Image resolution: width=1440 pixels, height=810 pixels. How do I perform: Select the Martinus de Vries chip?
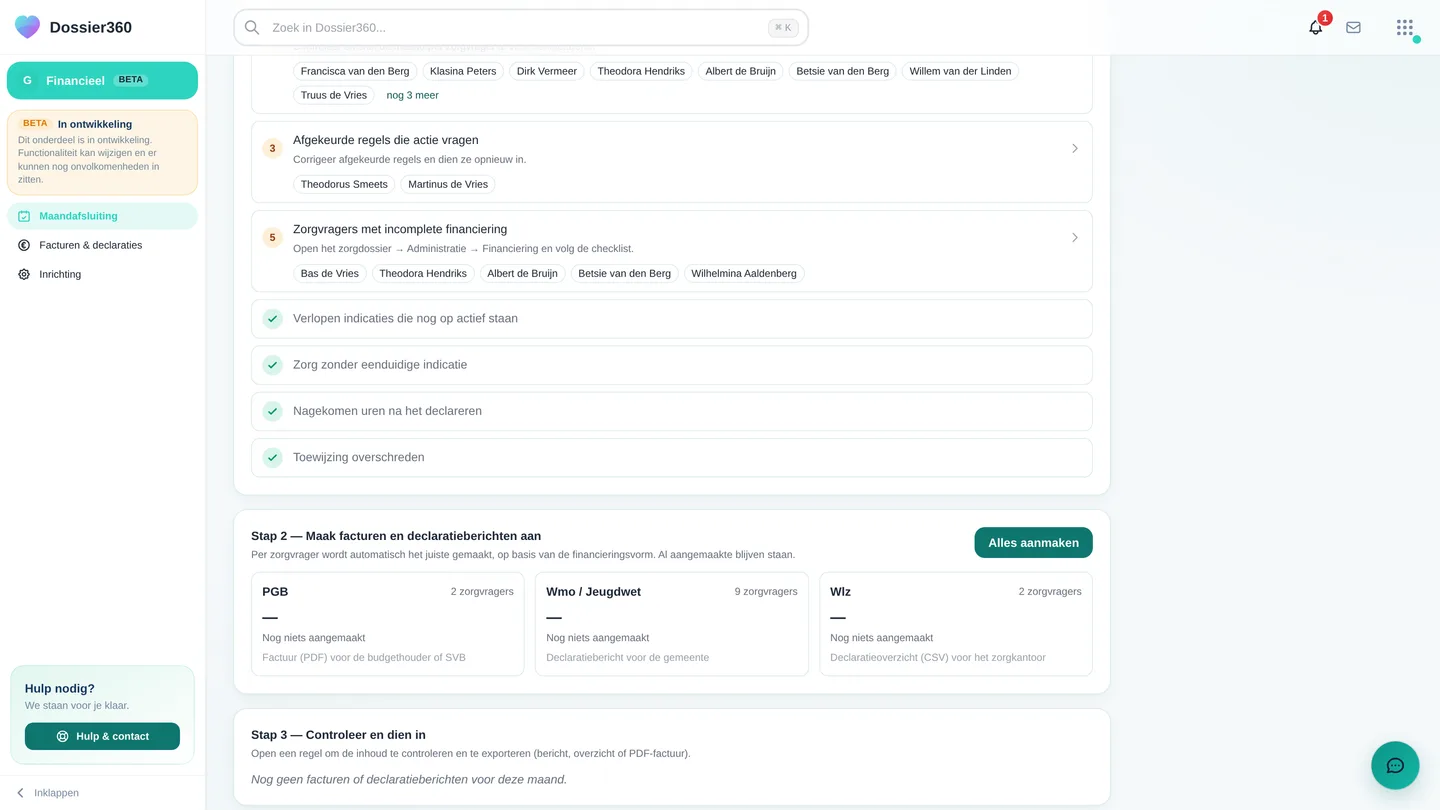pyautogui.click(x=448, y=185)
